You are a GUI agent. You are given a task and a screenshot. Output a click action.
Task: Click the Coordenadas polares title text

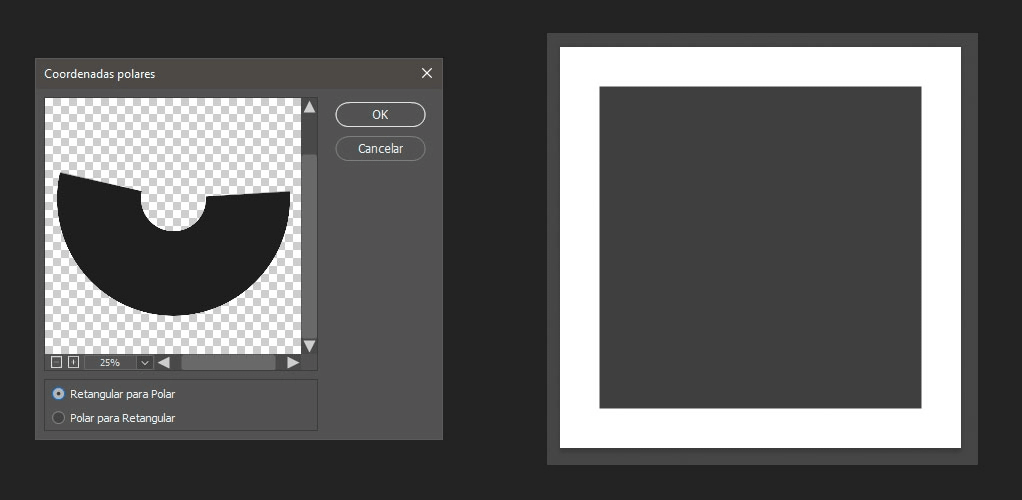(100, 74)
